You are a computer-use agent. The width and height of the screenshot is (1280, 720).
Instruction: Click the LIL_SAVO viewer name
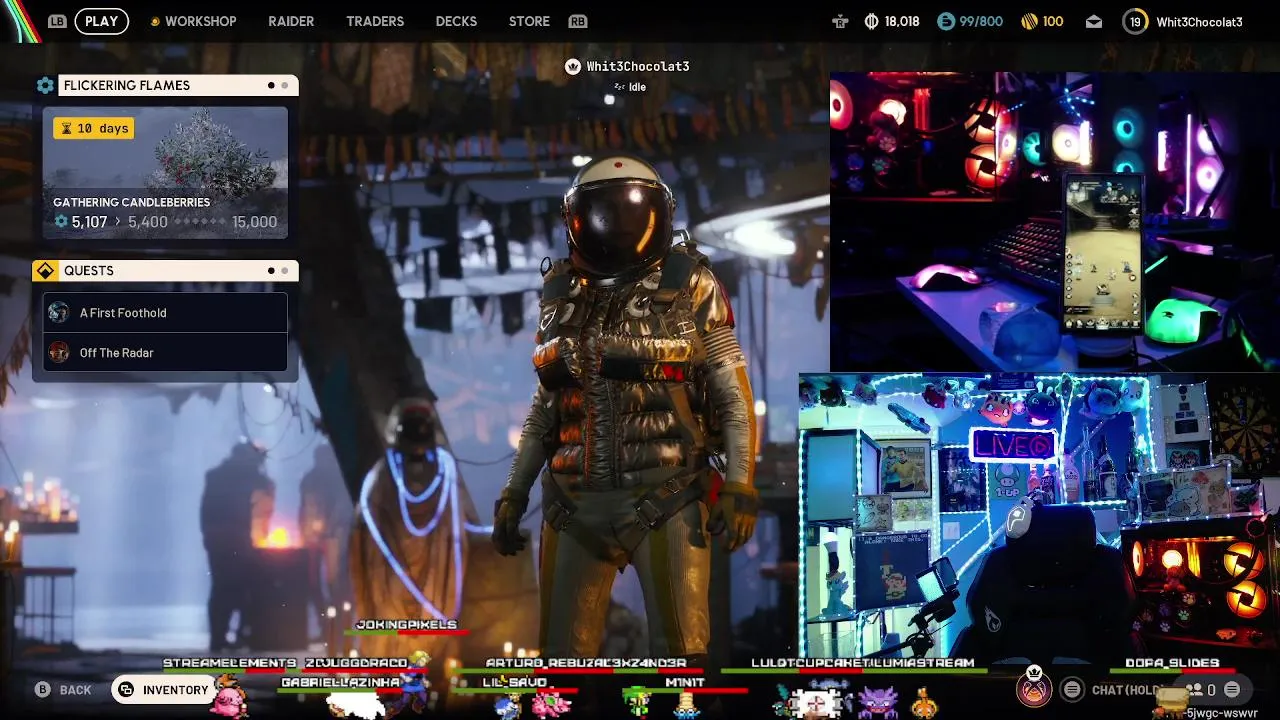point(515,682)
